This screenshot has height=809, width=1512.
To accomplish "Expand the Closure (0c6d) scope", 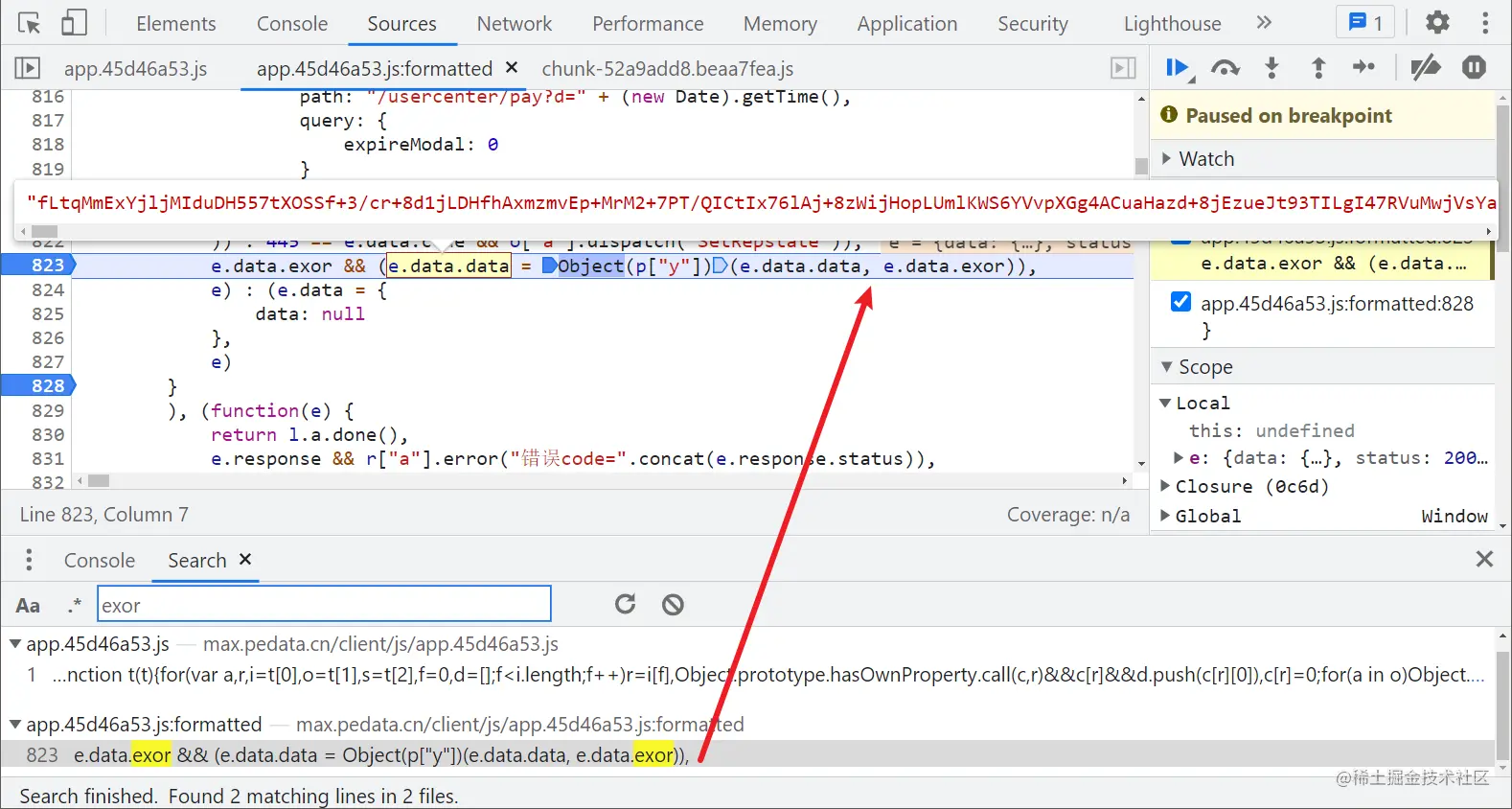I will (x=1165, y=486).
